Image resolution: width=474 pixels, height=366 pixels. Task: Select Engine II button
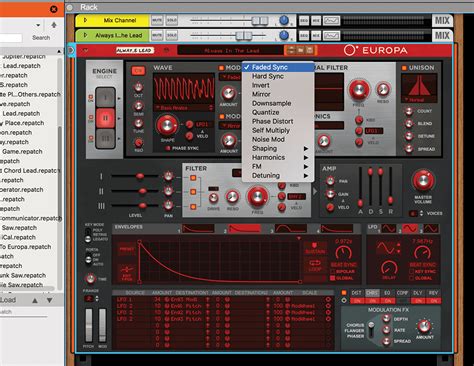[105, 118]
